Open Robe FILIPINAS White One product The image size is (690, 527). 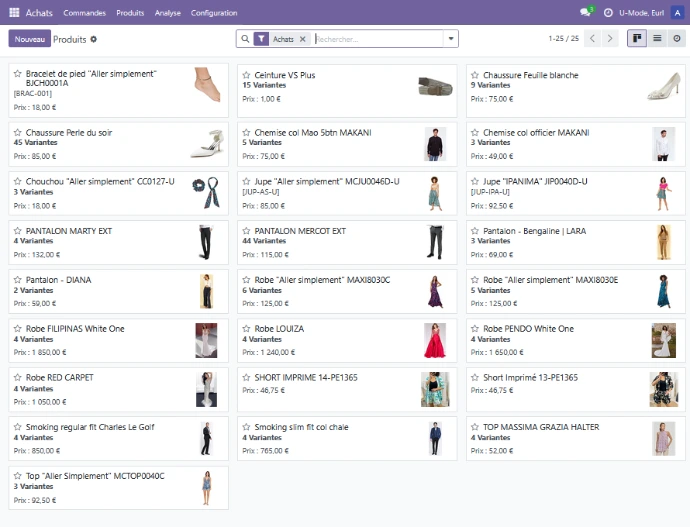tap(118, 340)
